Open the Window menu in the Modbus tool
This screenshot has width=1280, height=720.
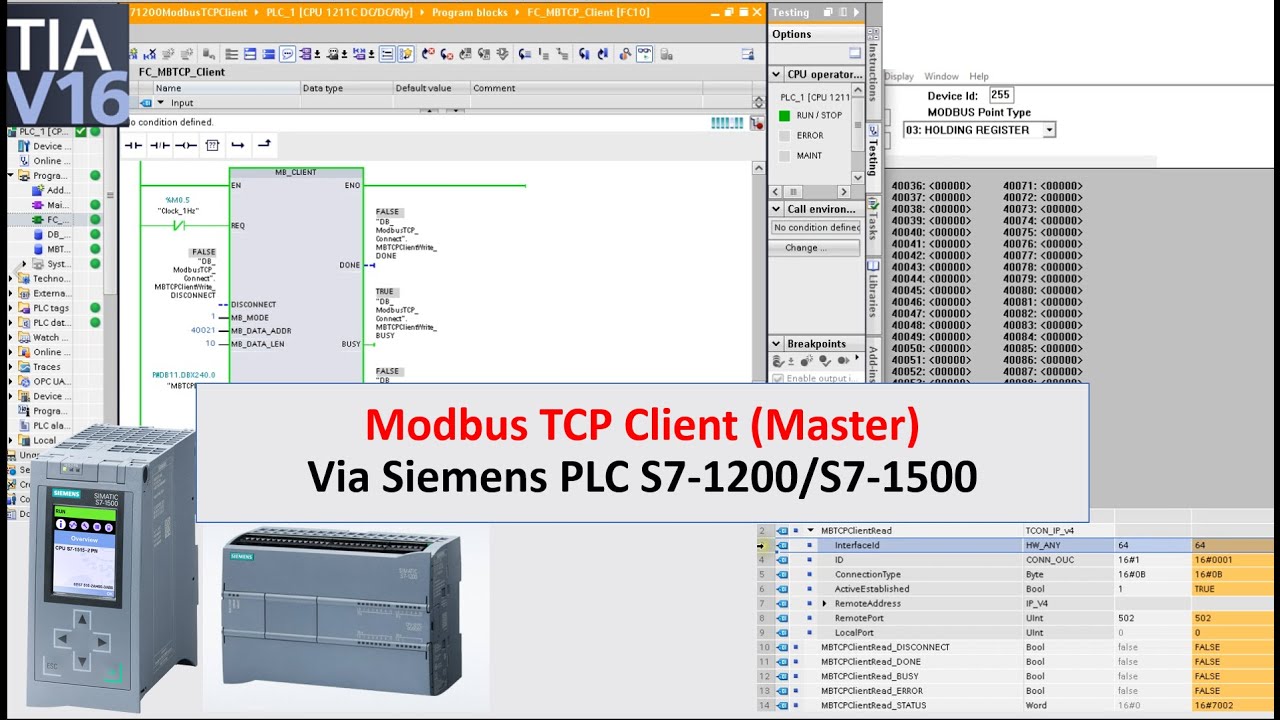(x=941, y=76)
